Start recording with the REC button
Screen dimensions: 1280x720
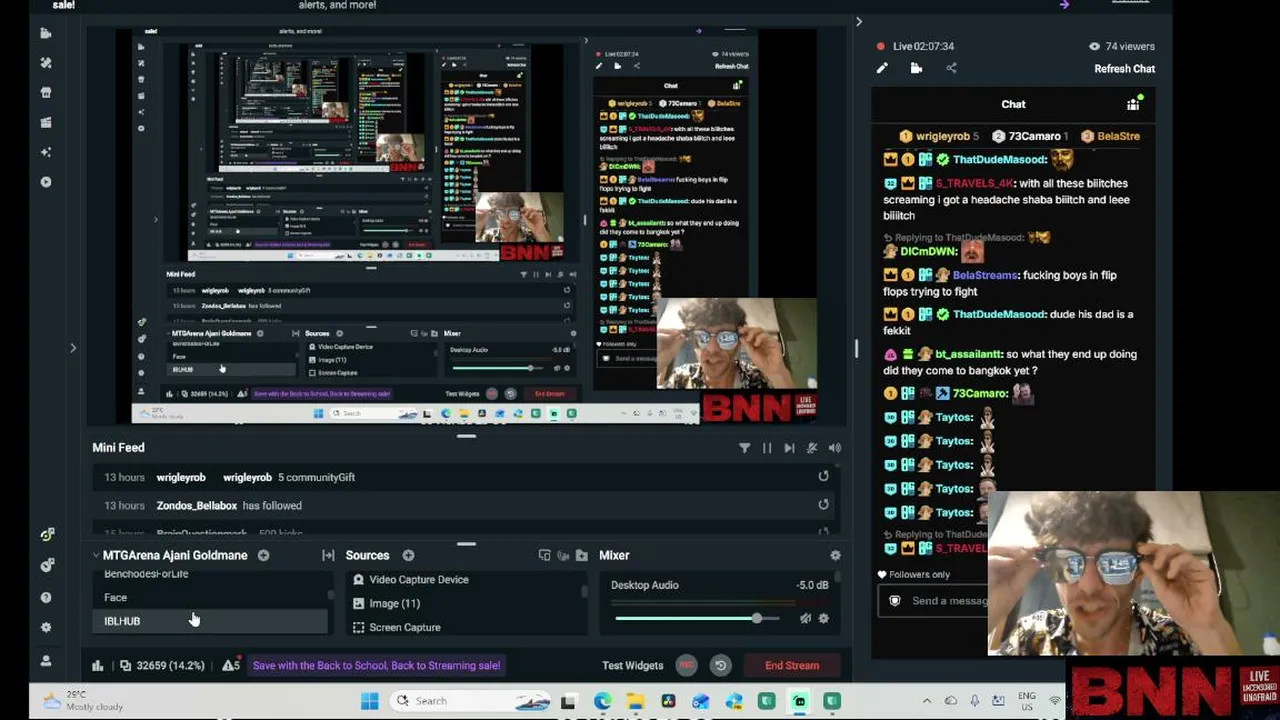tap(686, 665)
